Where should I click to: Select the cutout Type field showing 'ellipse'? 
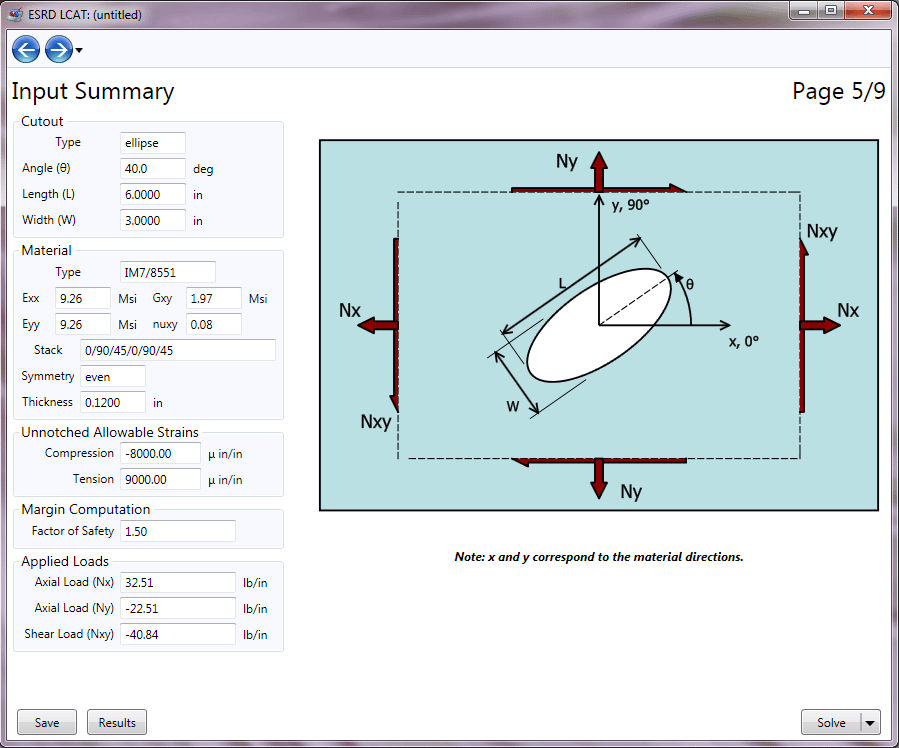click(x=152, y=142)
